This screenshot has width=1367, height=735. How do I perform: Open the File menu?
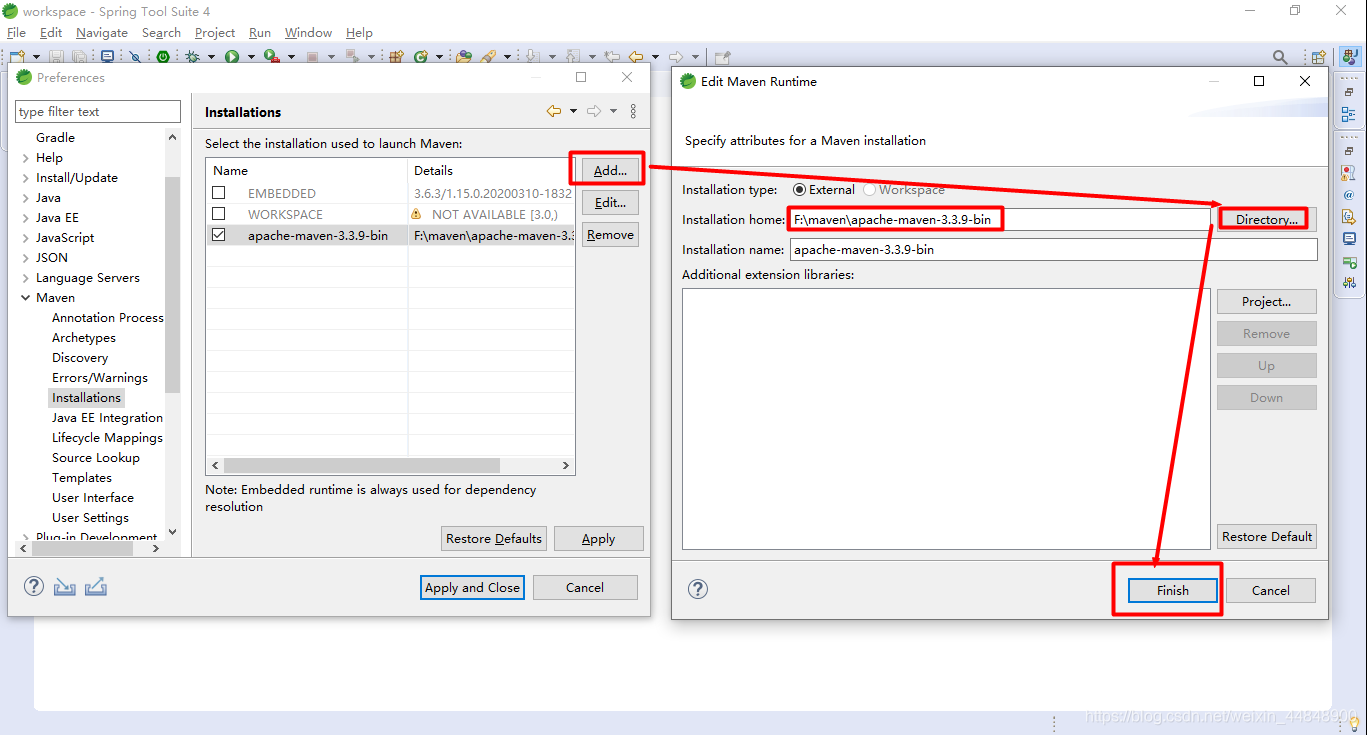16,33
